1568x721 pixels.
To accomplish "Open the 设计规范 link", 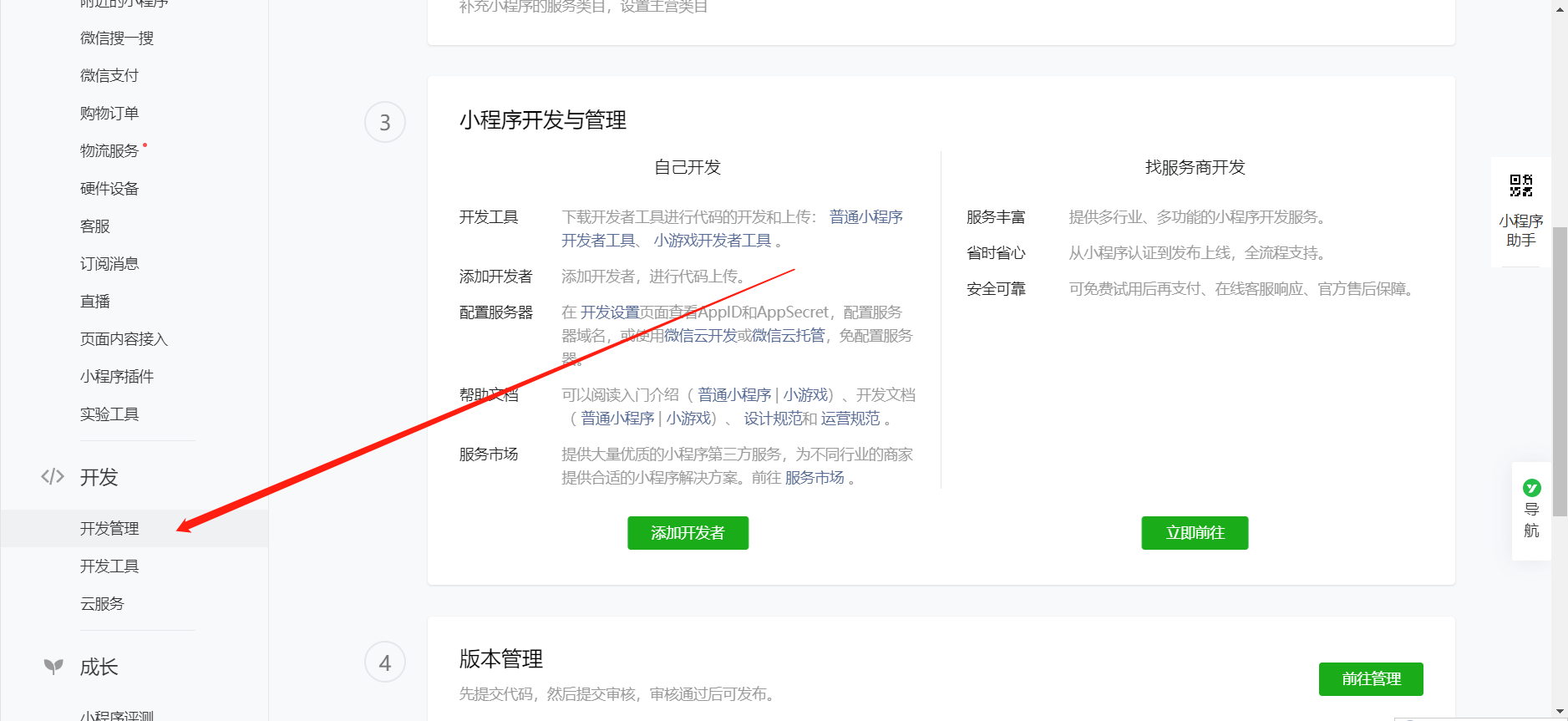I will point(774,419).
